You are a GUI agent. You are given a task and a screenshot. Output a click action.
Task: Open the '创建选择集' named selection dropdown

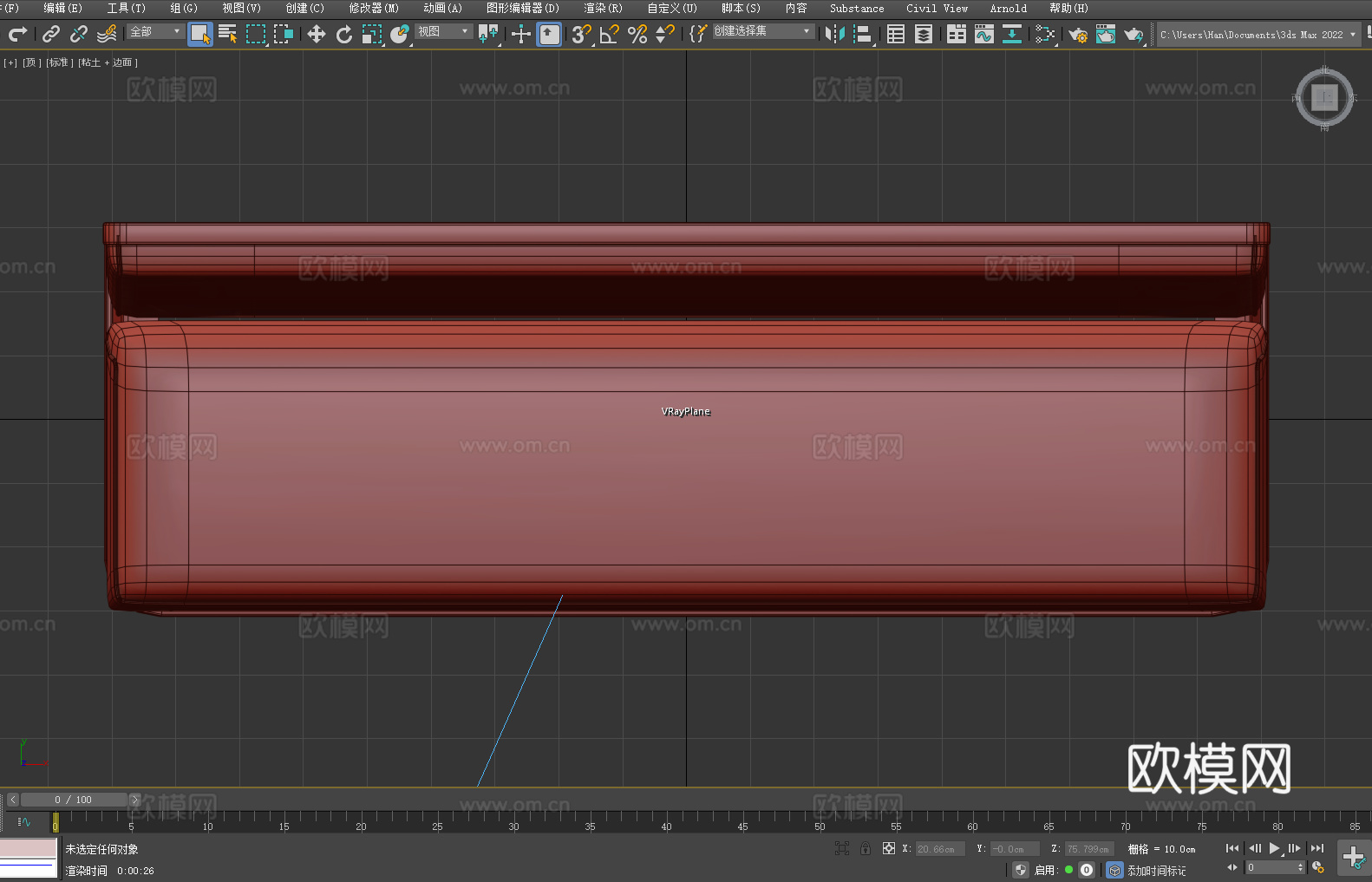[763, 31]
